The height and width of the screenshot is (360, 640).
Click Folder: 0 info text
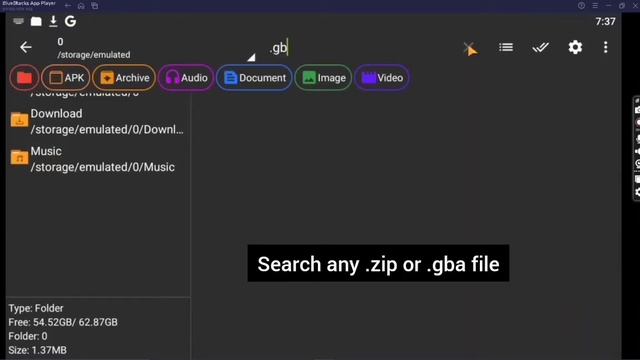tap(28, 336)
